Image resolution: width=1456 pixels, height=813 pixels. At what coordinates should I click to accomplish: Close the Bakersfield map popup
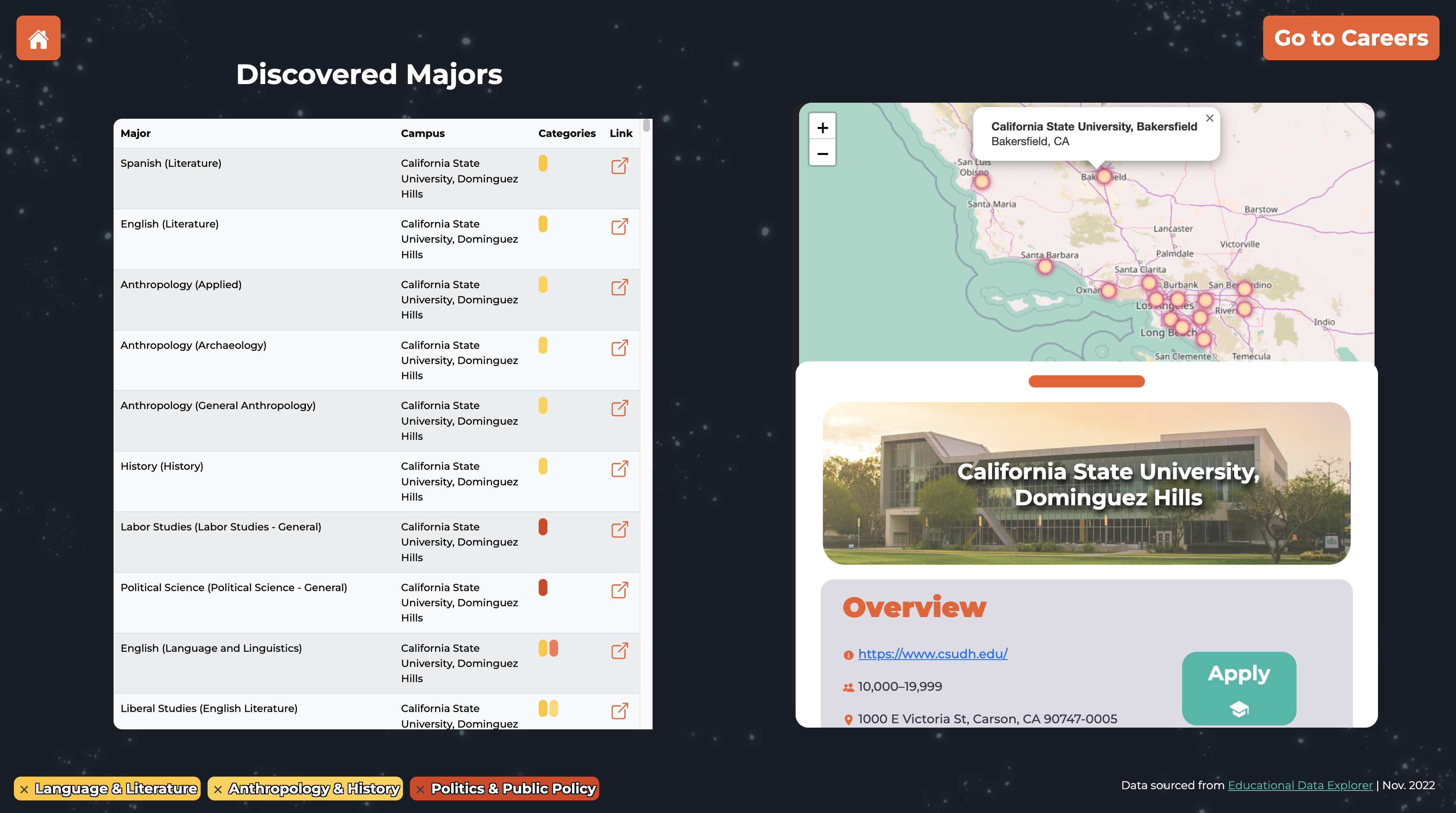pos(1209,118)
